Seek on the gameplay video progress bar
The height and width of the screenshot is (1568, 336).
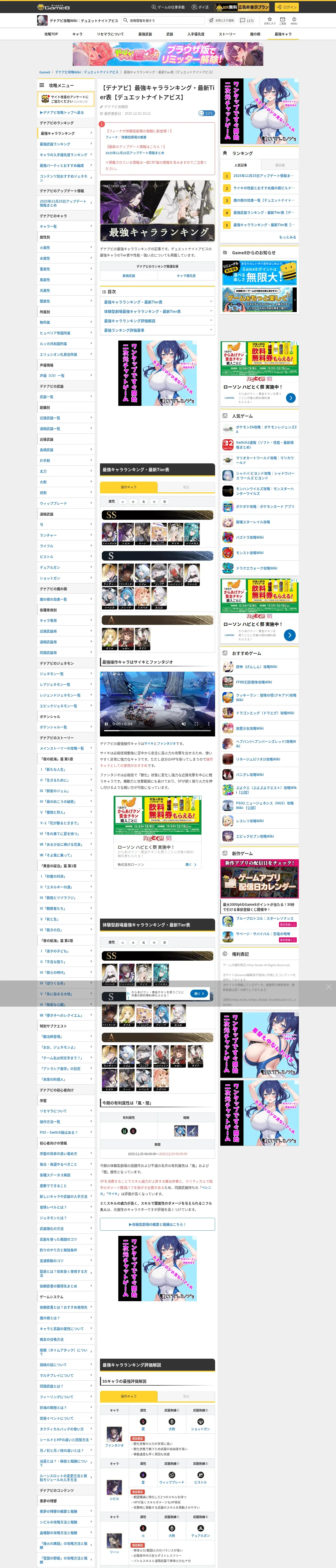pyautogui.click(x=157, y=731)
